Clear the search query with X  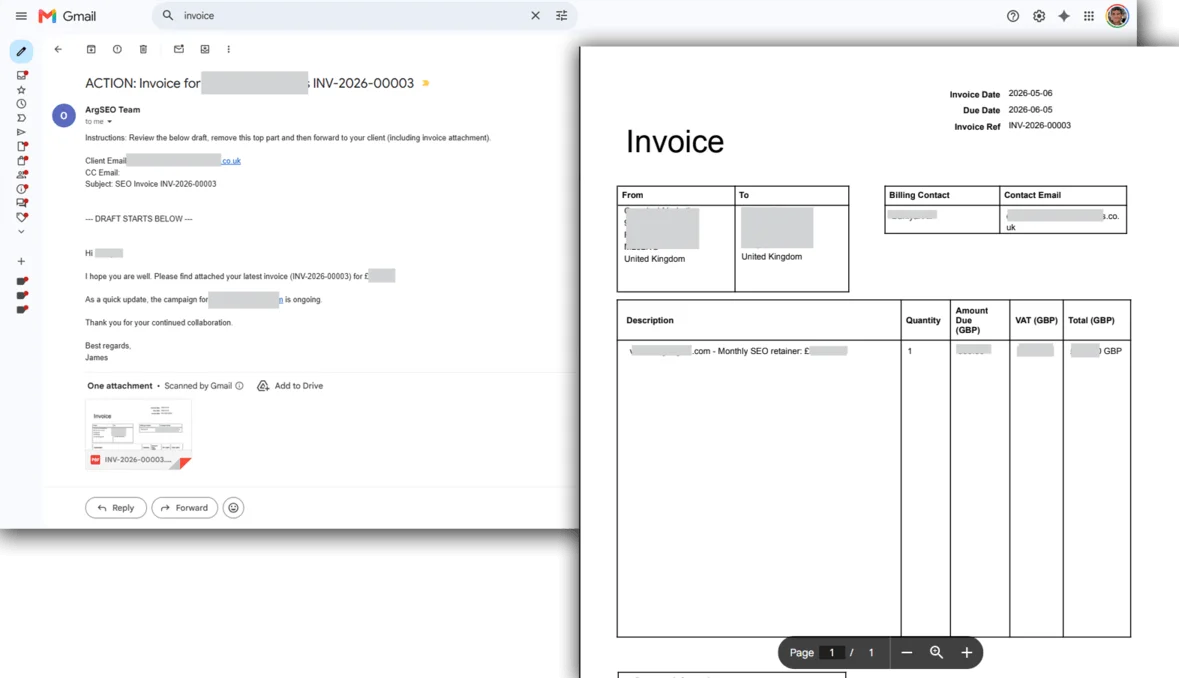click(x=535, y=15)
